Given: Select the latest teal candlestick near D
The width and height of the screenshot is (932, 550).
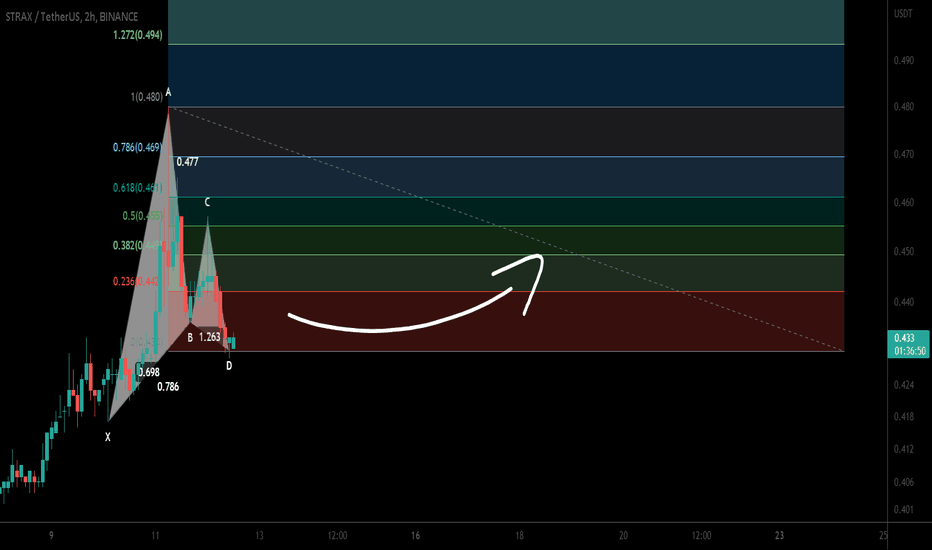Looking at the screenshot, I should [234, 342].
